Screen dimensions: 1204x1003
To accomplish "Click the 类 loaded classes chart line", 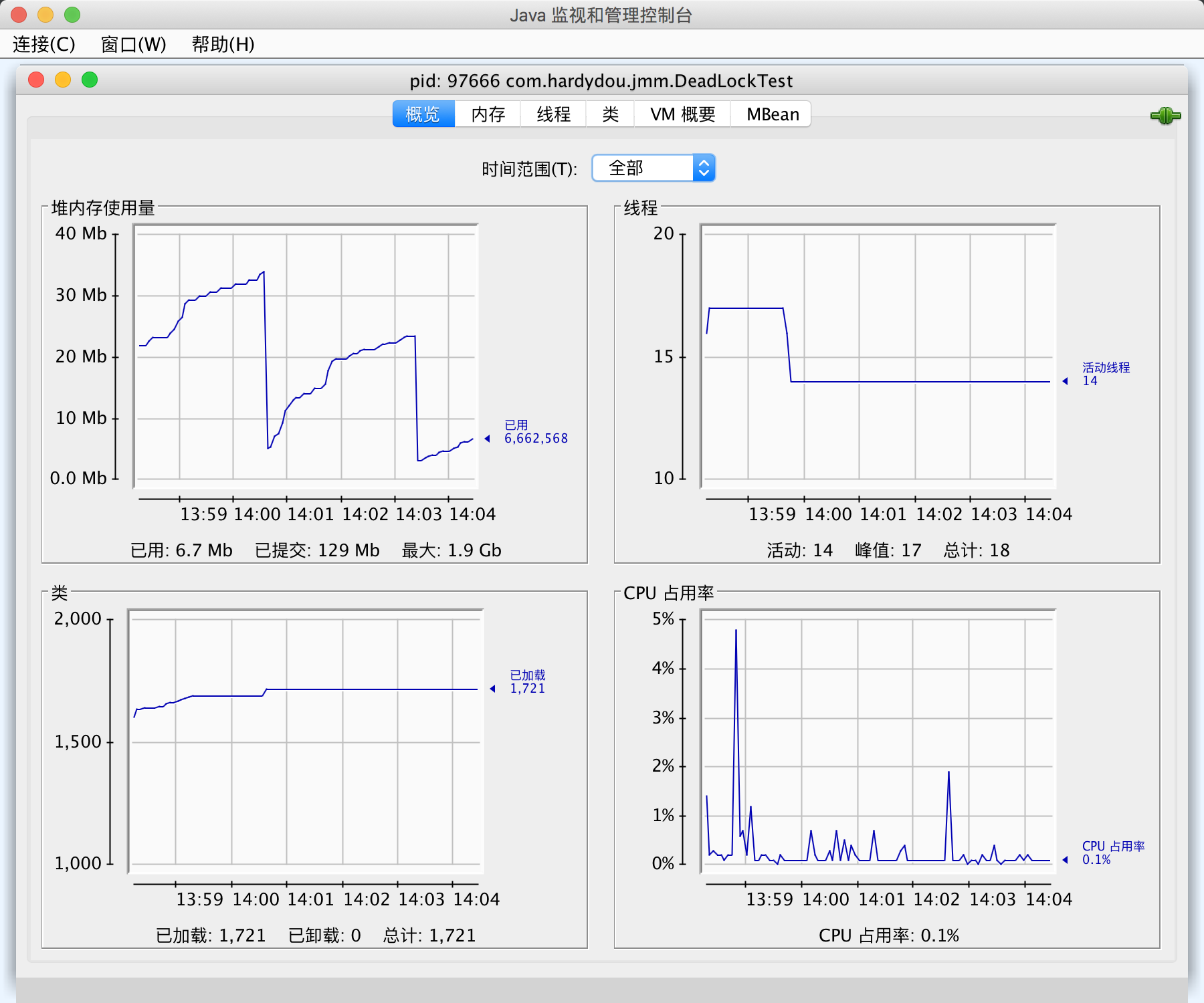I will pyautogui.click(x=368, y=689).
